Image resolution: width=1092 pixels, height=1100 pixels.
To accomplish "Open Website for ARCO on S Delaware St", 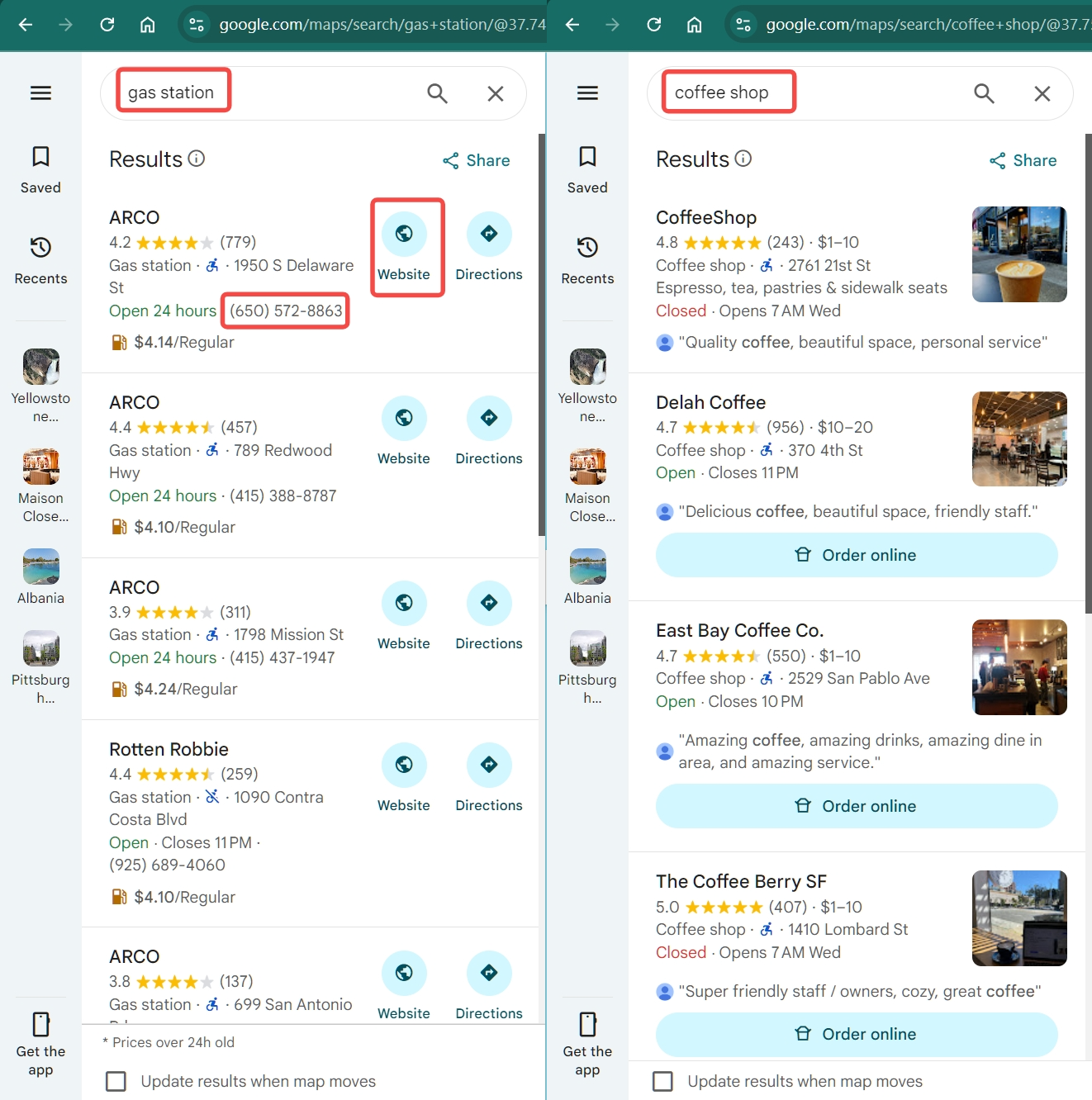I will point(404,246).
